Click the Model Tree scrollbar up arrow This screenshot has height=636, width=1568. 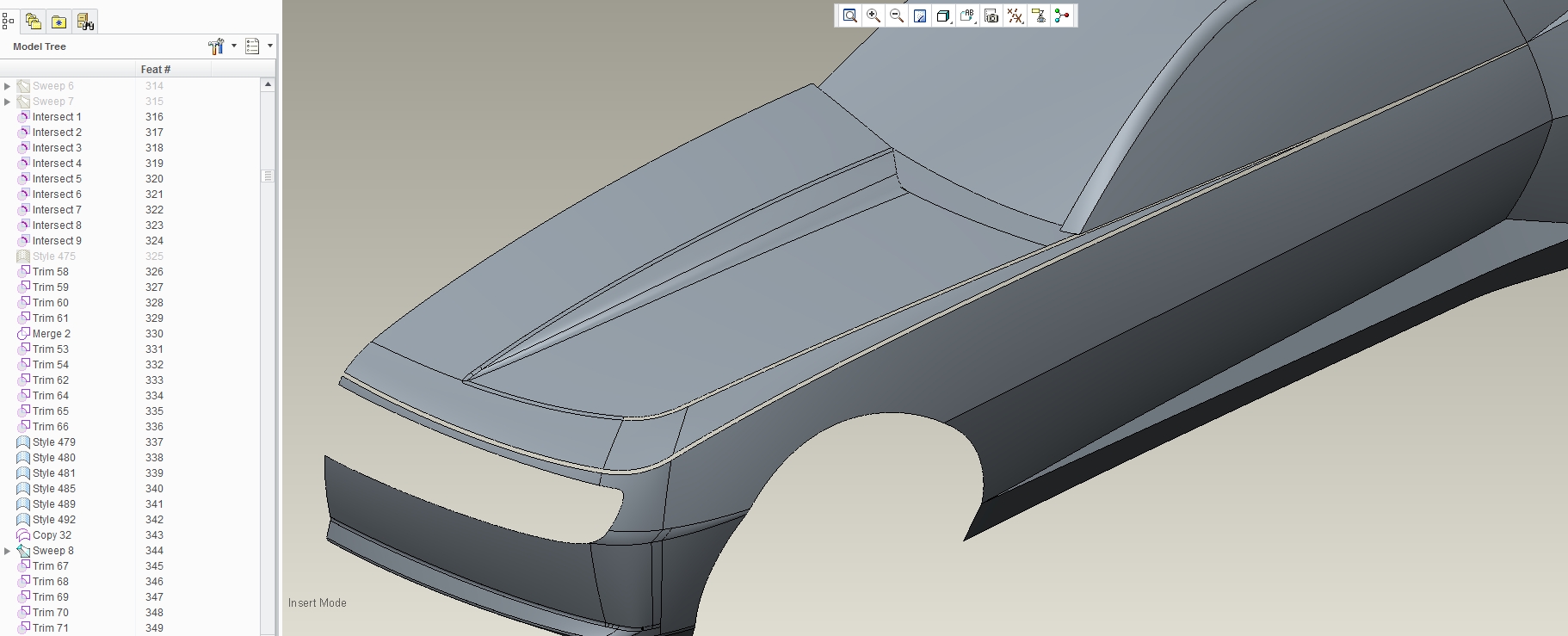pos(268,84)
